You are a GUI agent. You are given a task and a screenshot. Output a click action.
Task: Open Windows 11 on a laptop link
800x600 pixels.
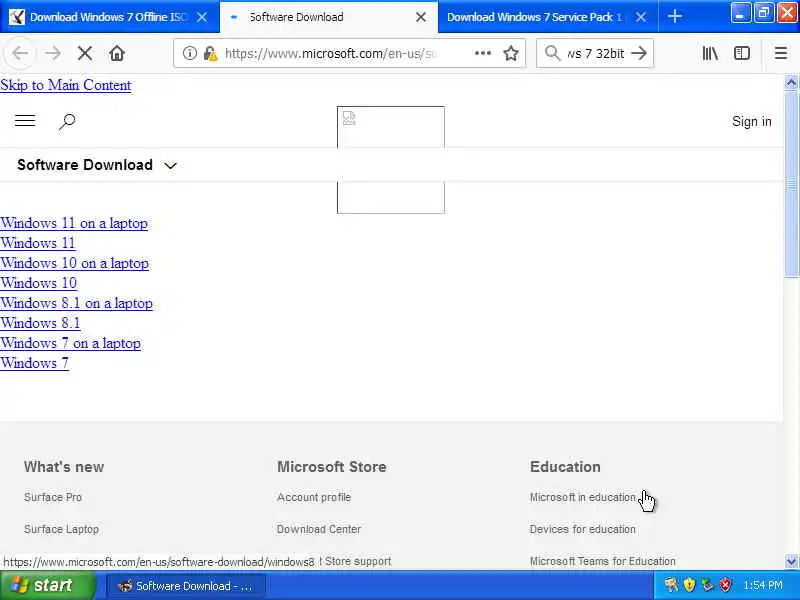pos(74,223)
